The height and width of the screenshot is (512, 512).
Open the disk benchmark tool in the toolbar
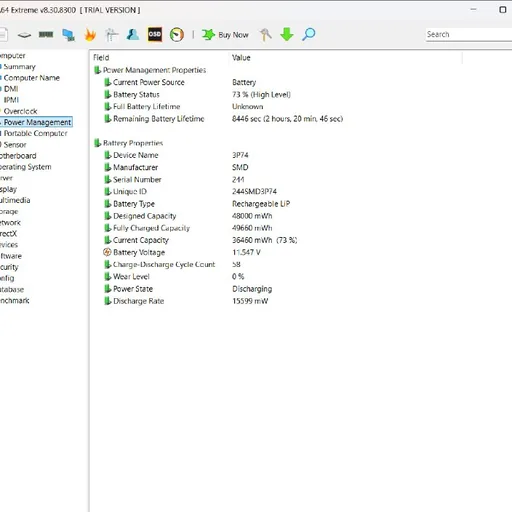[24, 35]
